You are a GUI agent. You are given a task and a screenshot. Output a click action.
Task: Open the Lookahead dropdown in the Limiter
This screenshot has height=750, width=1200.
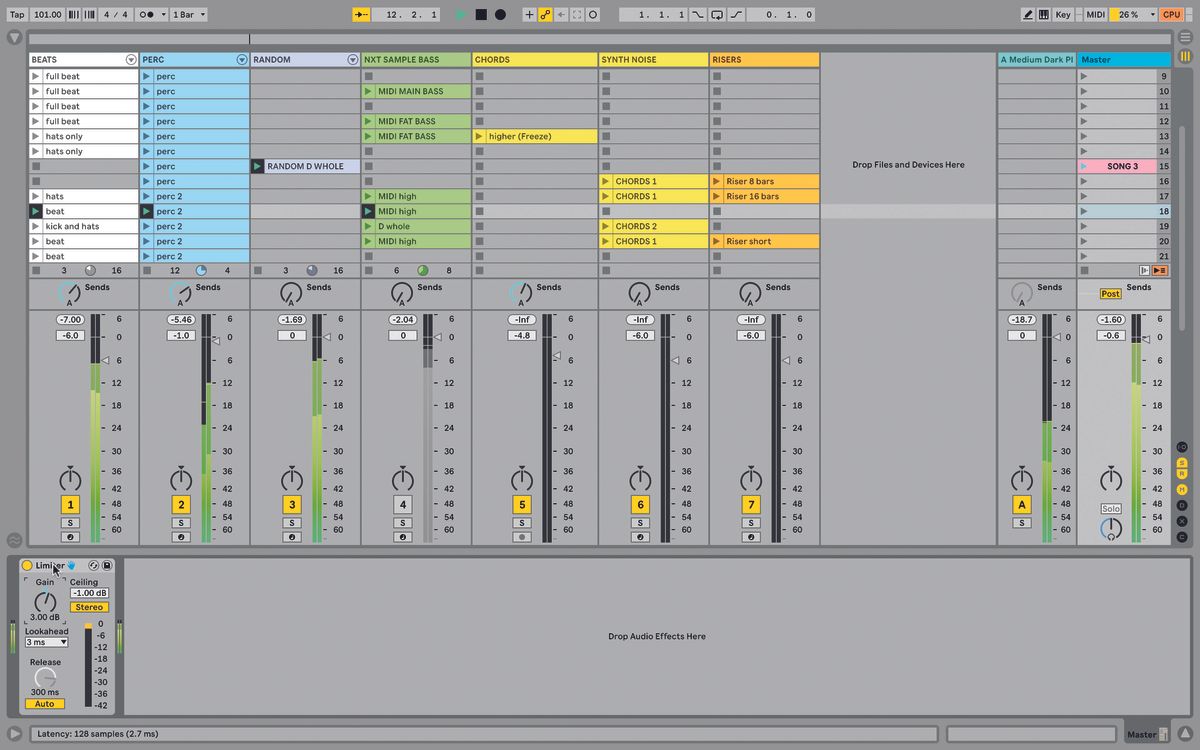pyautogui.click(x=46, y=641)
